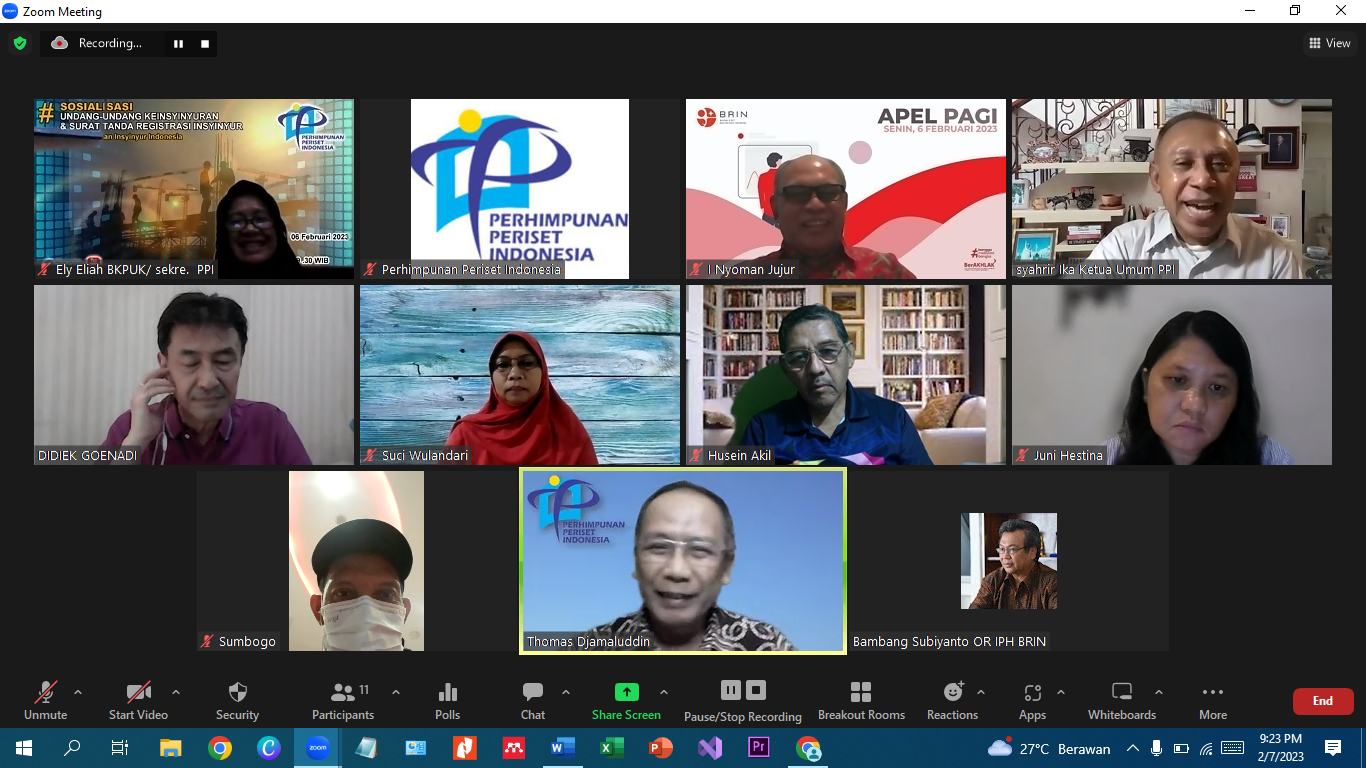The height and width of the screenshot is (768, 1366).
Task: Click the green encryption shield icon
Action: tap(19, 43)
